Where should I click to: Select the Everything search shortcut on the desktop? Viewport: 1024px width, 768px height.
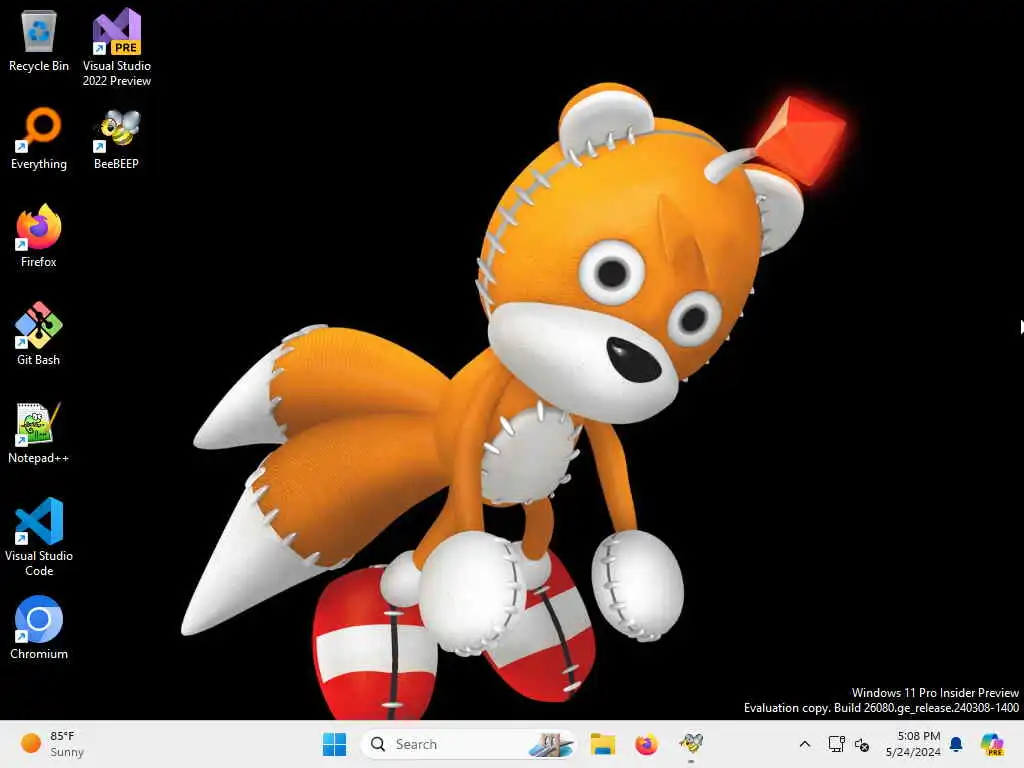39,138
